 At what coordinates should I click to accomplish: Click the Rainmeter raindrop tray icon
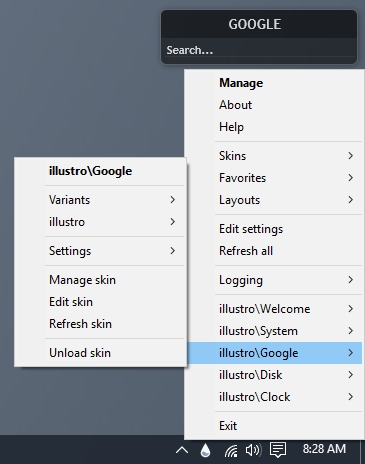pos(206,450)
